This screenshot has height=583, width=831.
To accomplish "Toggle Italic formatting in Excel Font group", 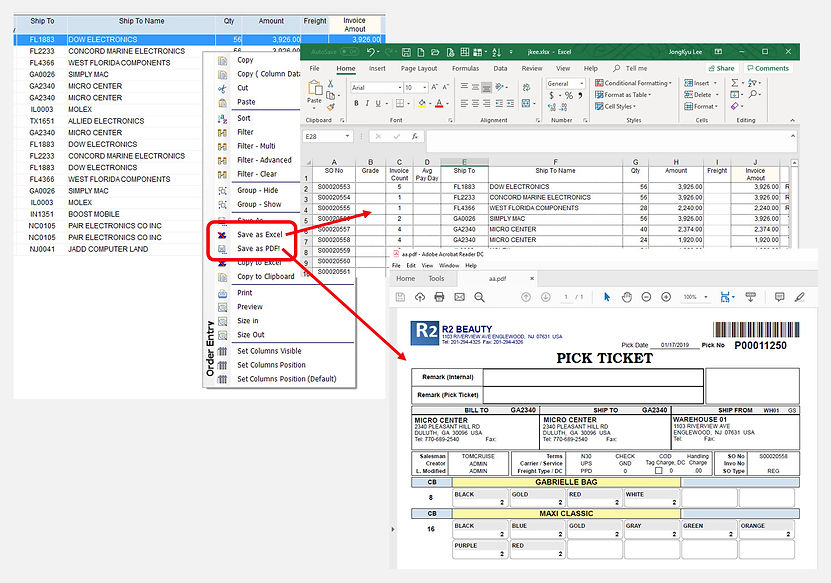I will (367, 103).
